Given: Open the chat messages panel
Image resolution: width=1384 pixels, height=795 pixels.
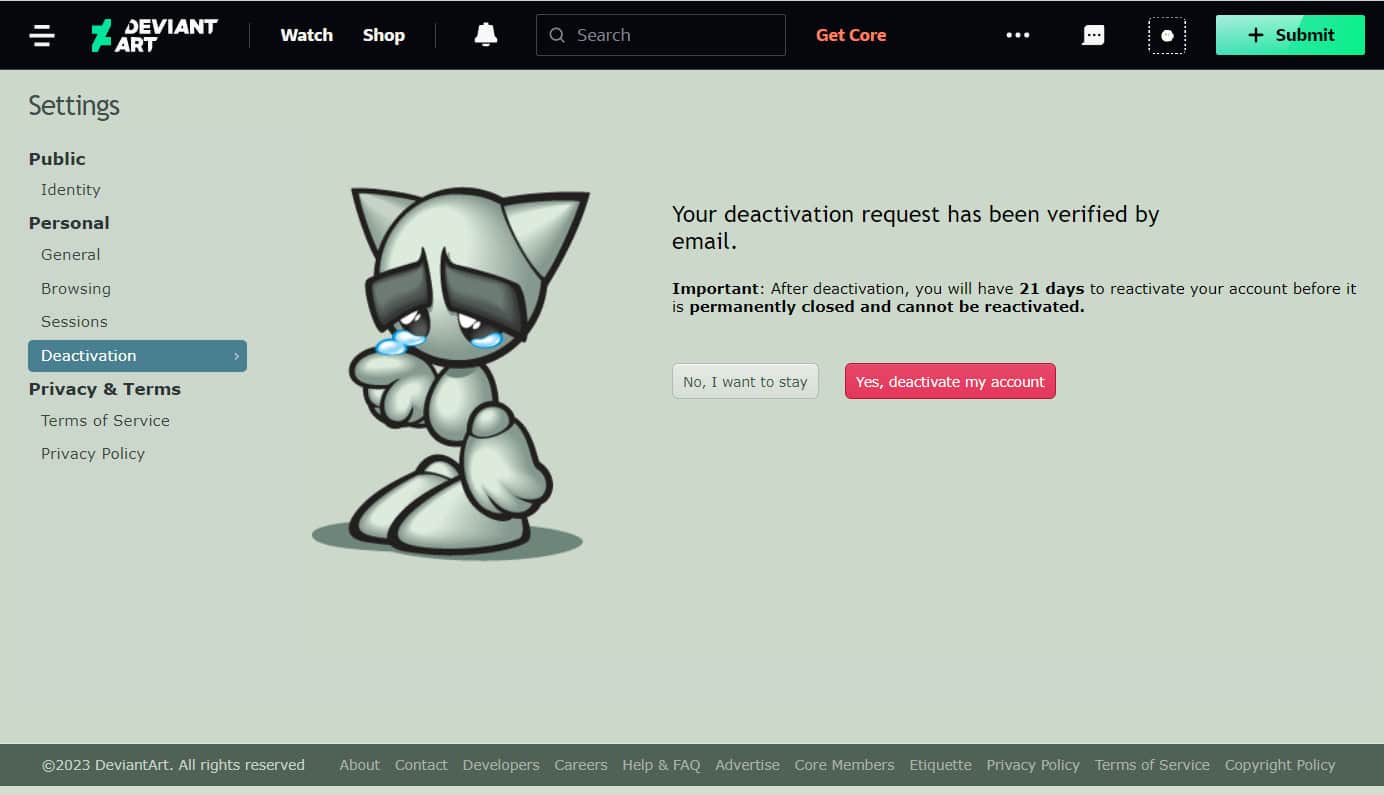Looking at the screenshot, I should click(x=1093, y=35).
